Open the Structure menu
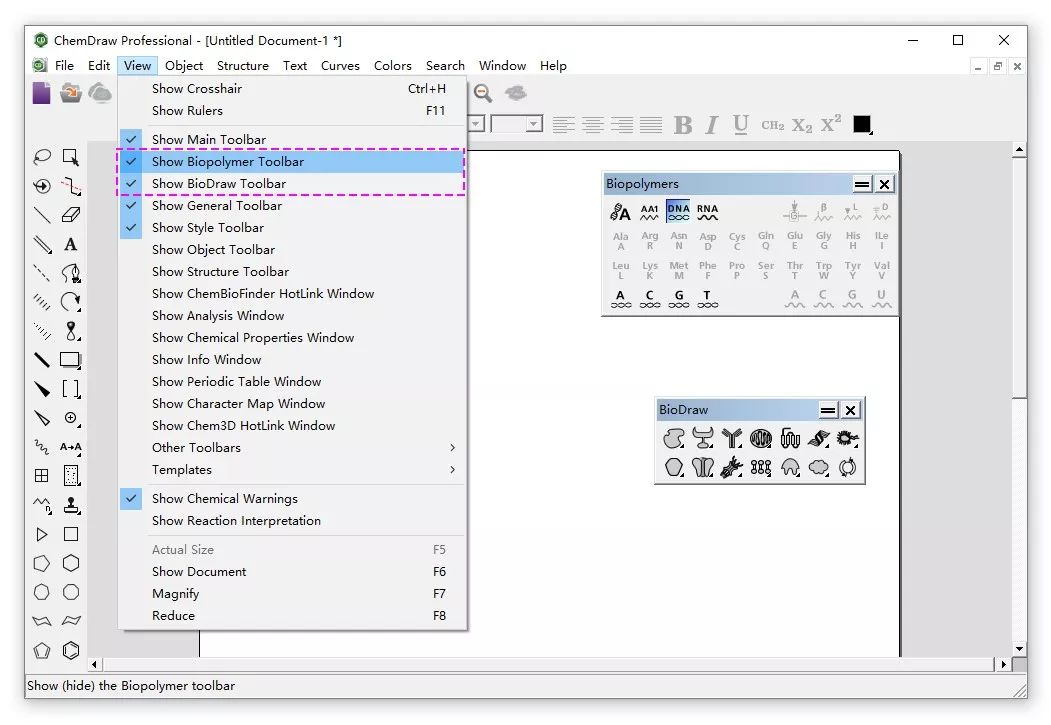 coord(243,66)
